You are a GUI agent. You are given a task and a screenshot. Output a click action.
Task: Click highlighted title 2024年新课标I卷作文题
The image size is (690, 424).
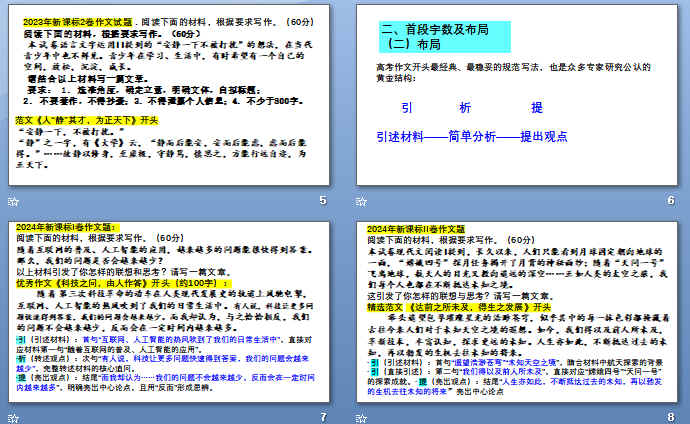coord(66,229)
